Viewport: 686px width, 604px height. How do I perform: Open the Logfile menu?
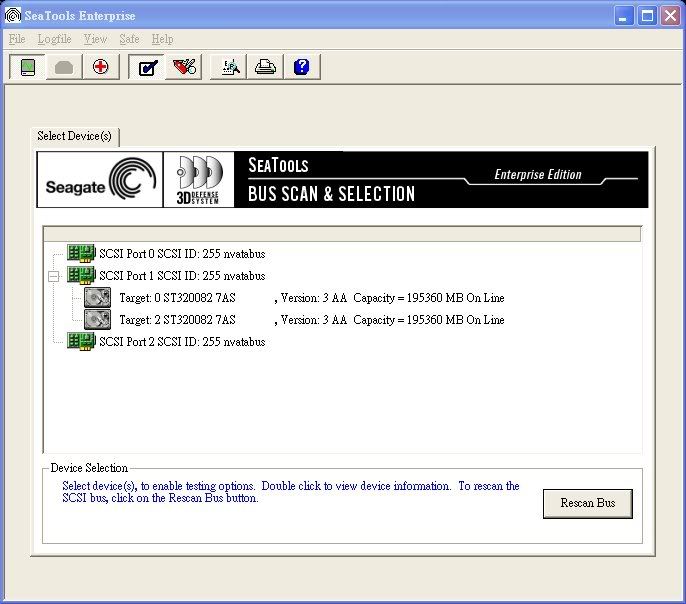[x=54, y=39]
